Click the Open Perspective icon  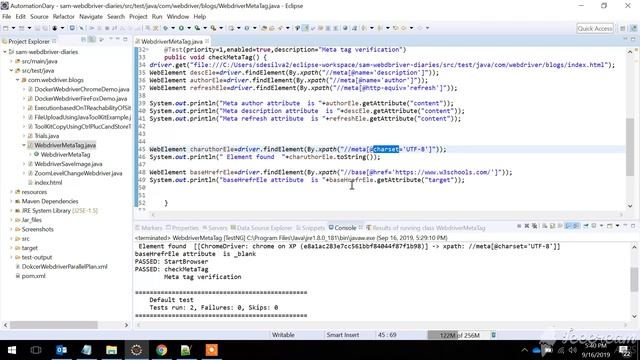(623, 29)
